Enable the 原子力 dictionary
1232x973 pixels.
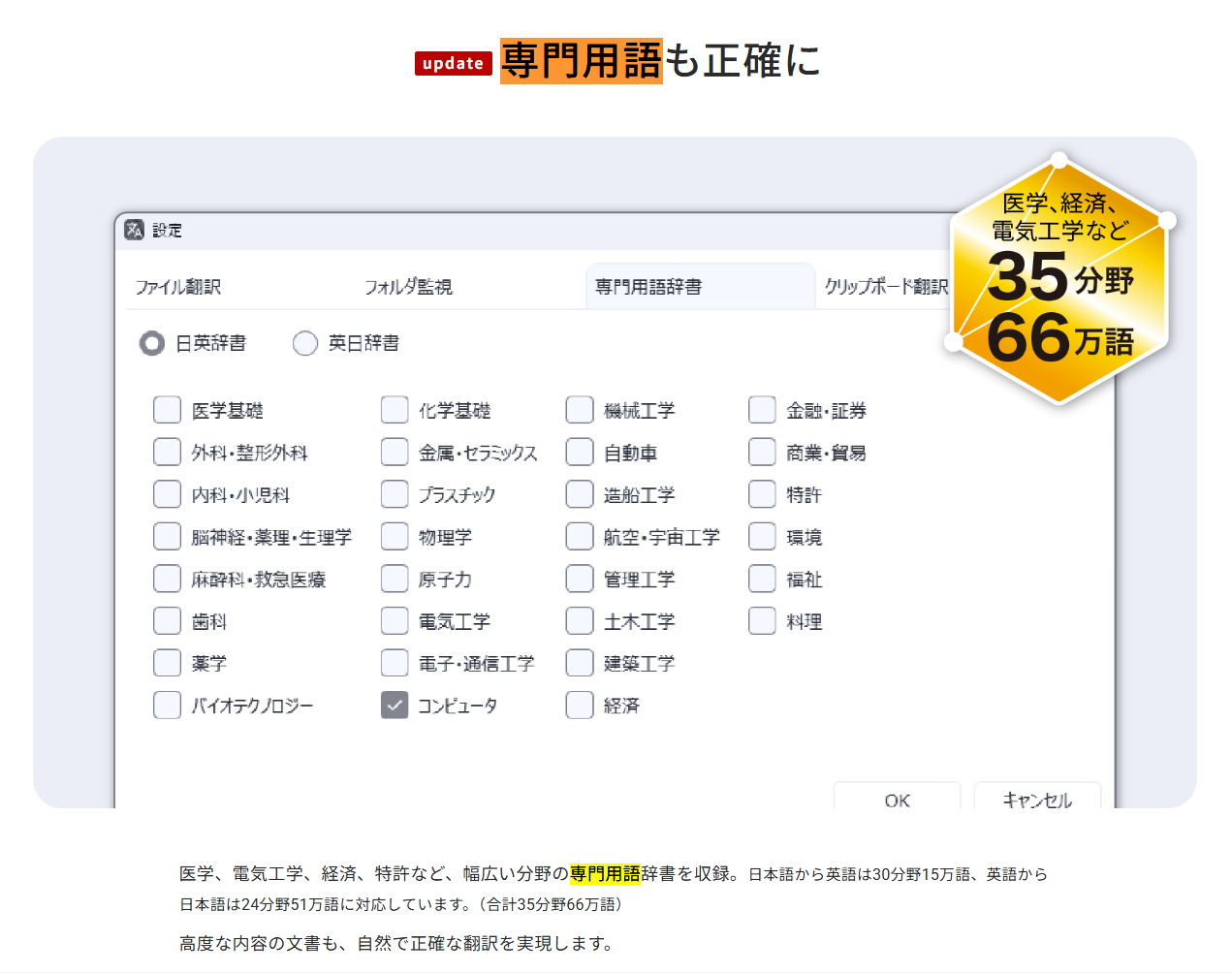tap(395, 579)
